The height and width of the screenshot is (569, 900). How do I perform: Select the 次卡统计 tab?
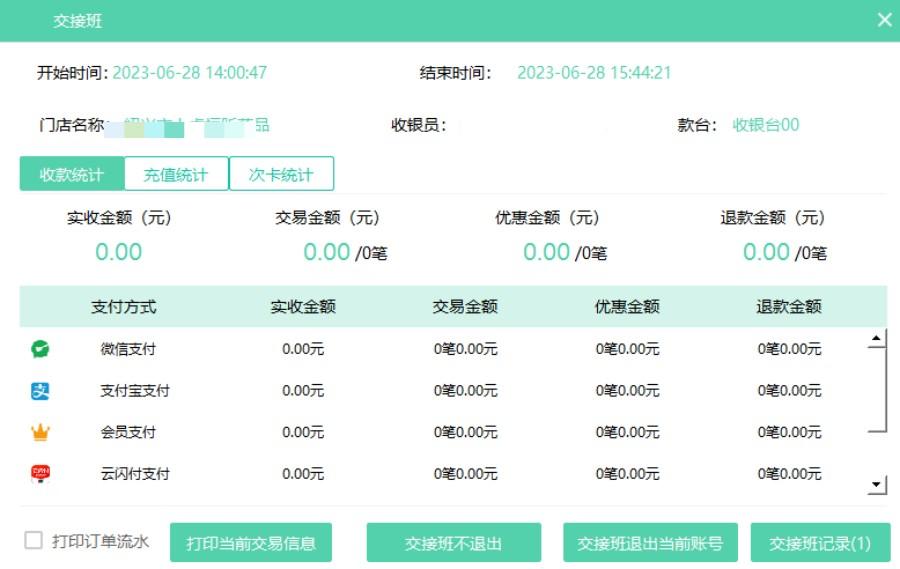pos(281,174)
